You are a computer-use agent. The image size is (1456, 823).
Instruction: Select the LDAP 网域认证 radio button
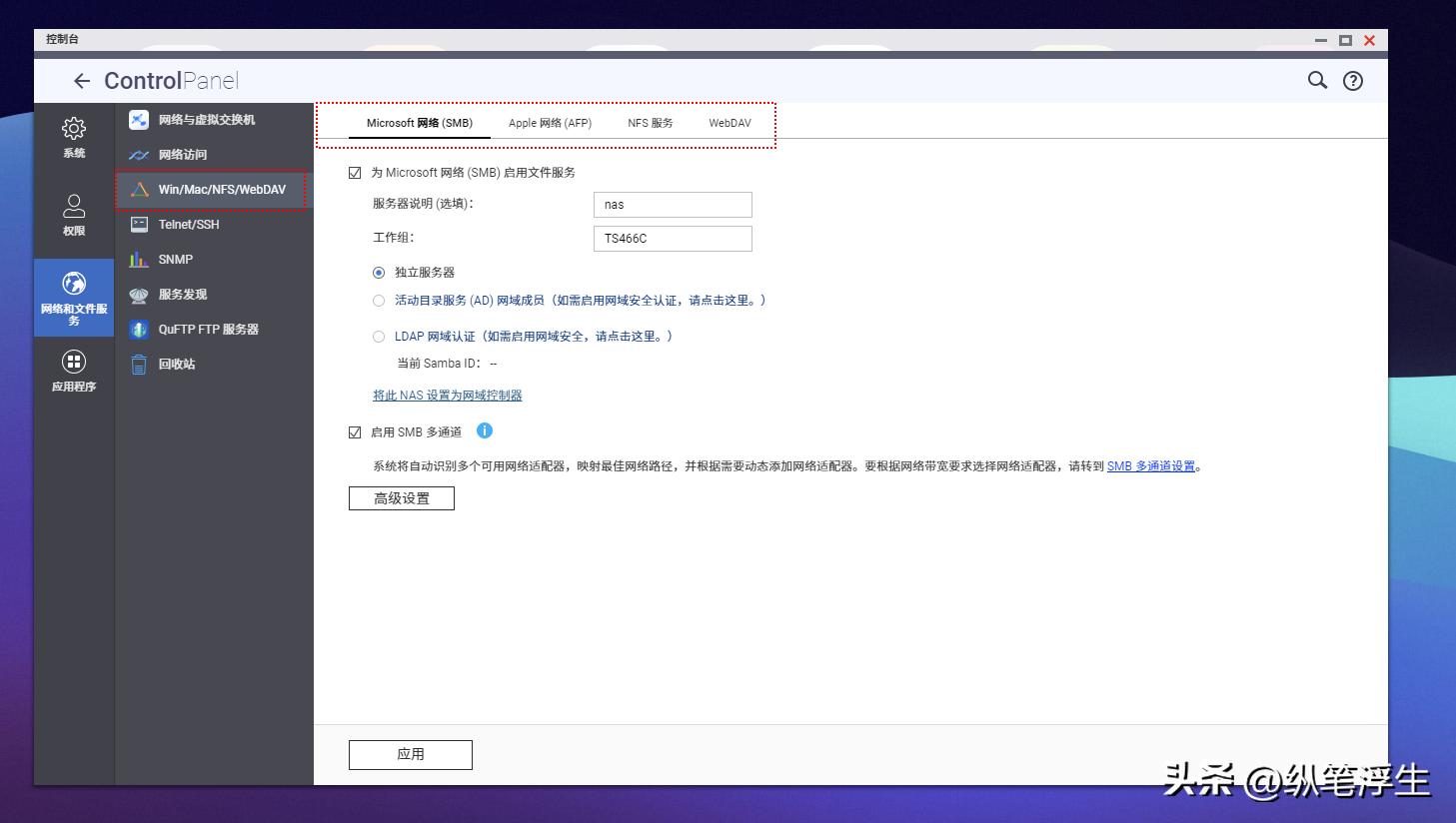(x=379, y=337)
